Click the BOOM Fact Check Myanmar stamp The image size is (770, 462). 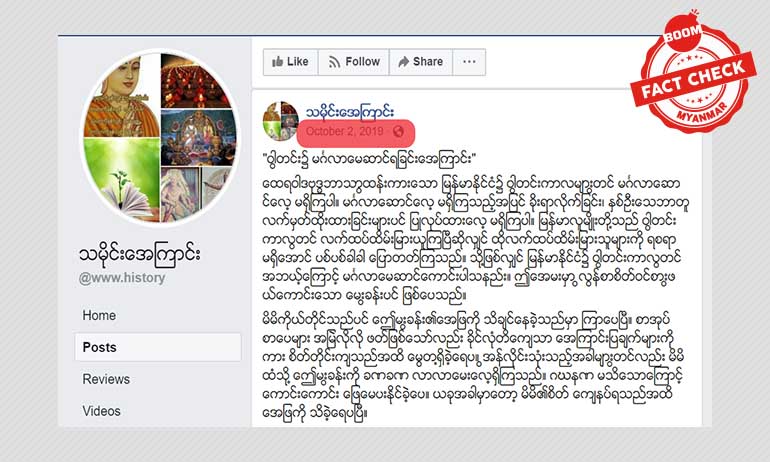coord(694,74)
